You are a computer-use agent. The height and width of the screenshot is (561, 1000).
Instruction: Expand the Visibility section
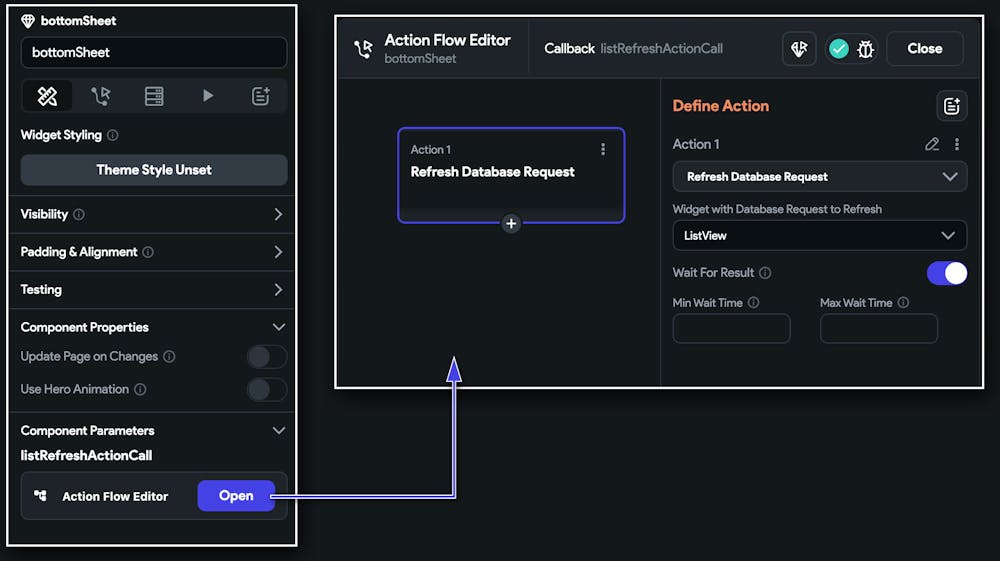tap(278, 214)
